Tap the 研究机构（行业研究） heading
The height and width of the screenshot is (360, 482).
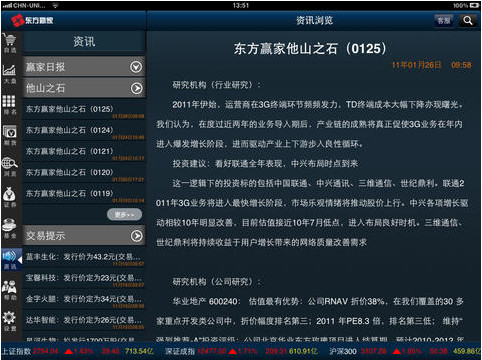pos(217,85)
